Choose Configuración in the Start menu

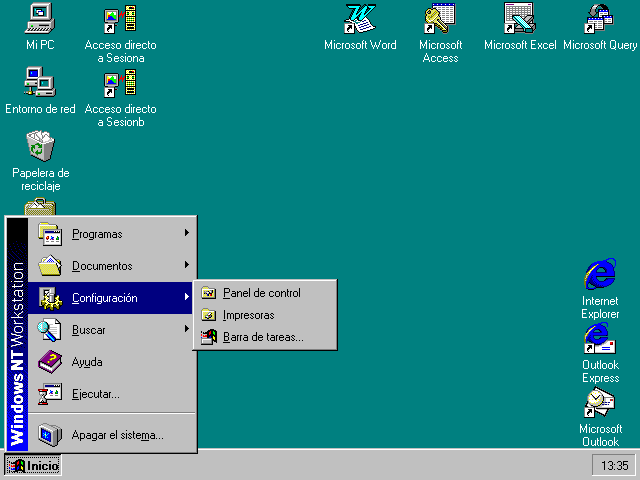(111, 298)
